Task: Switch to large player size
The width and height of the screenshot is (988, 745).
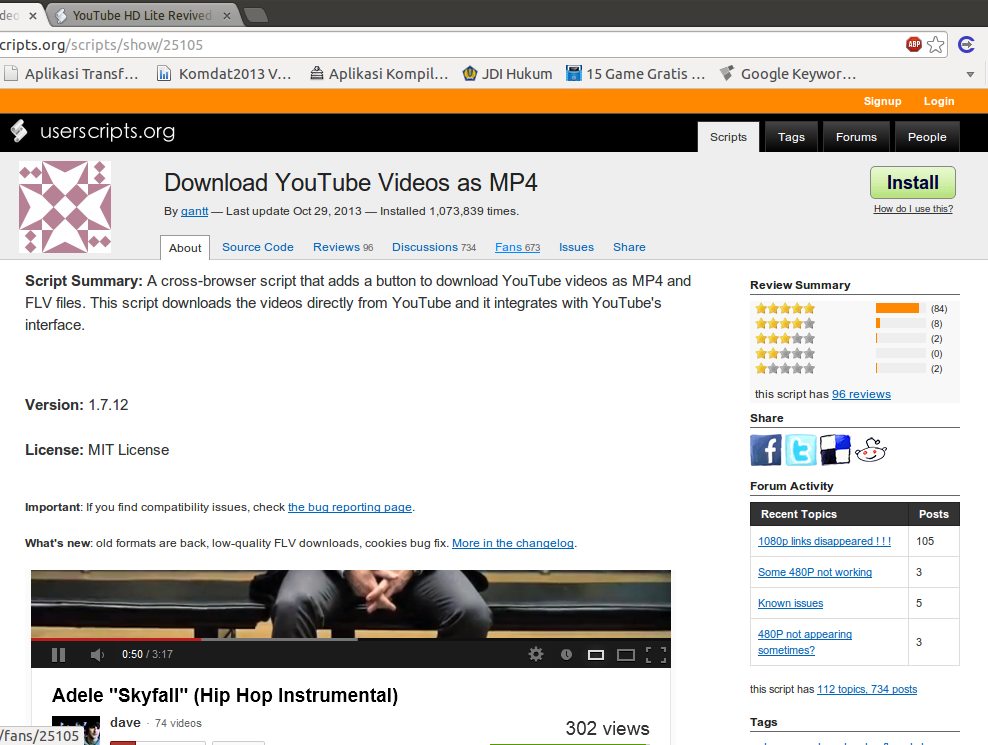Action: click(x=626, y=655)
